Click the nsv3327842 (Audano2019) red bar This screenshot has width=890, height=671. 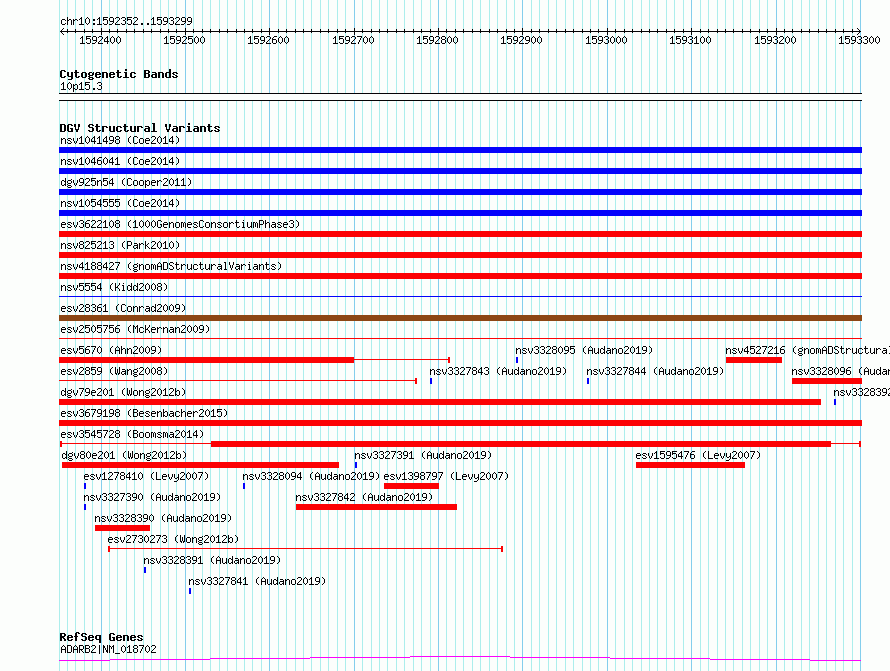(x=376, y=507)
